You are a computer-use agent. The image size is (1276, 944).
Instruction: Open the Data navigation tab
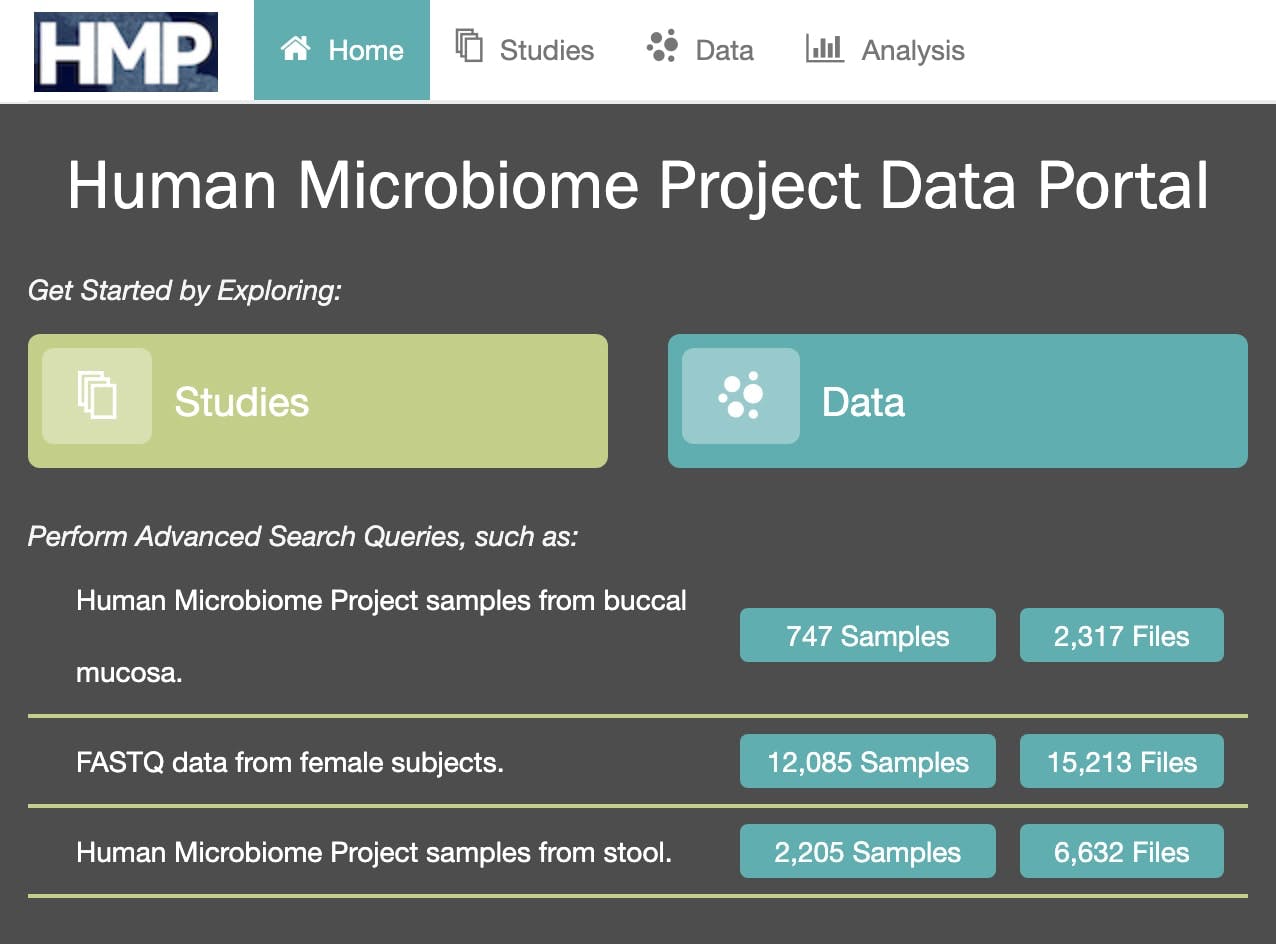click(700, 50)
